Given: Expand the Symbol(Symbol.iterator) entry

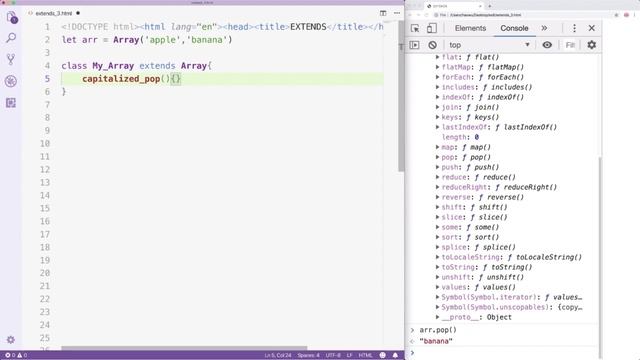Looking at the screenshot, I should coord(438,297).
